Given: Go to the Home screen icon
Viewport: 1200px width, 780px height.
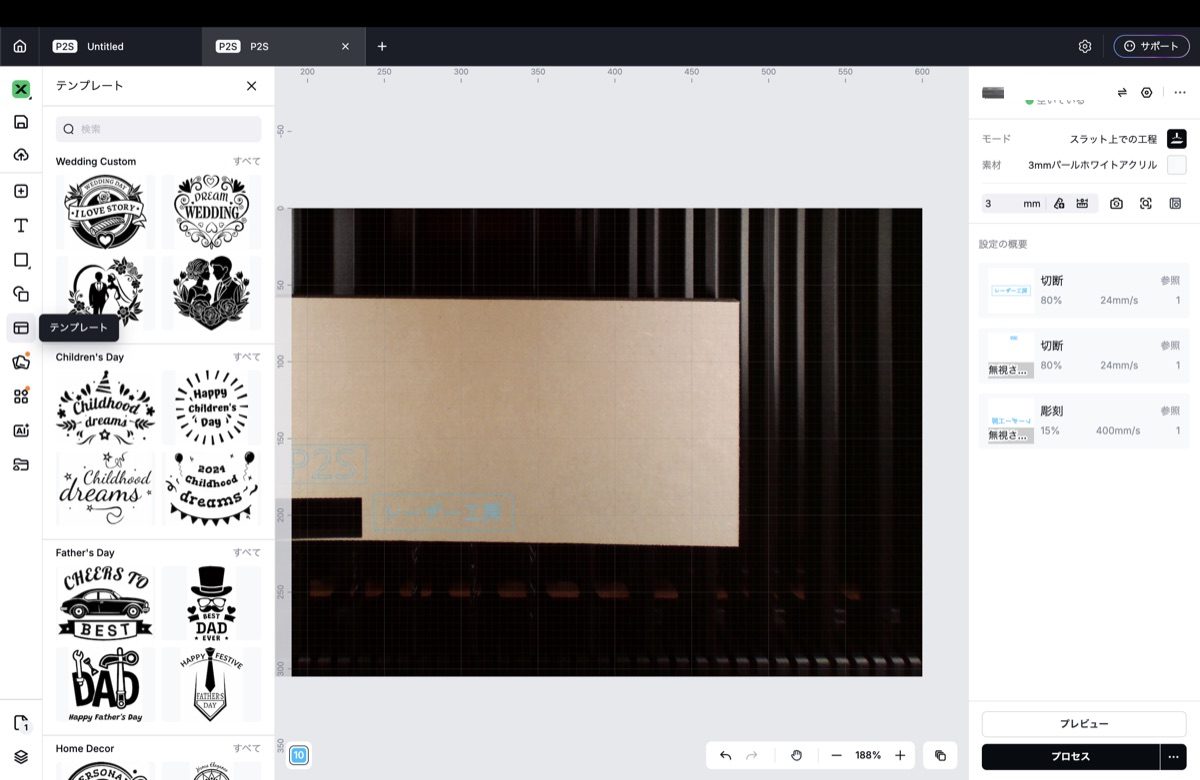Looking at the screenshot, I should click(x=20, y=46).
